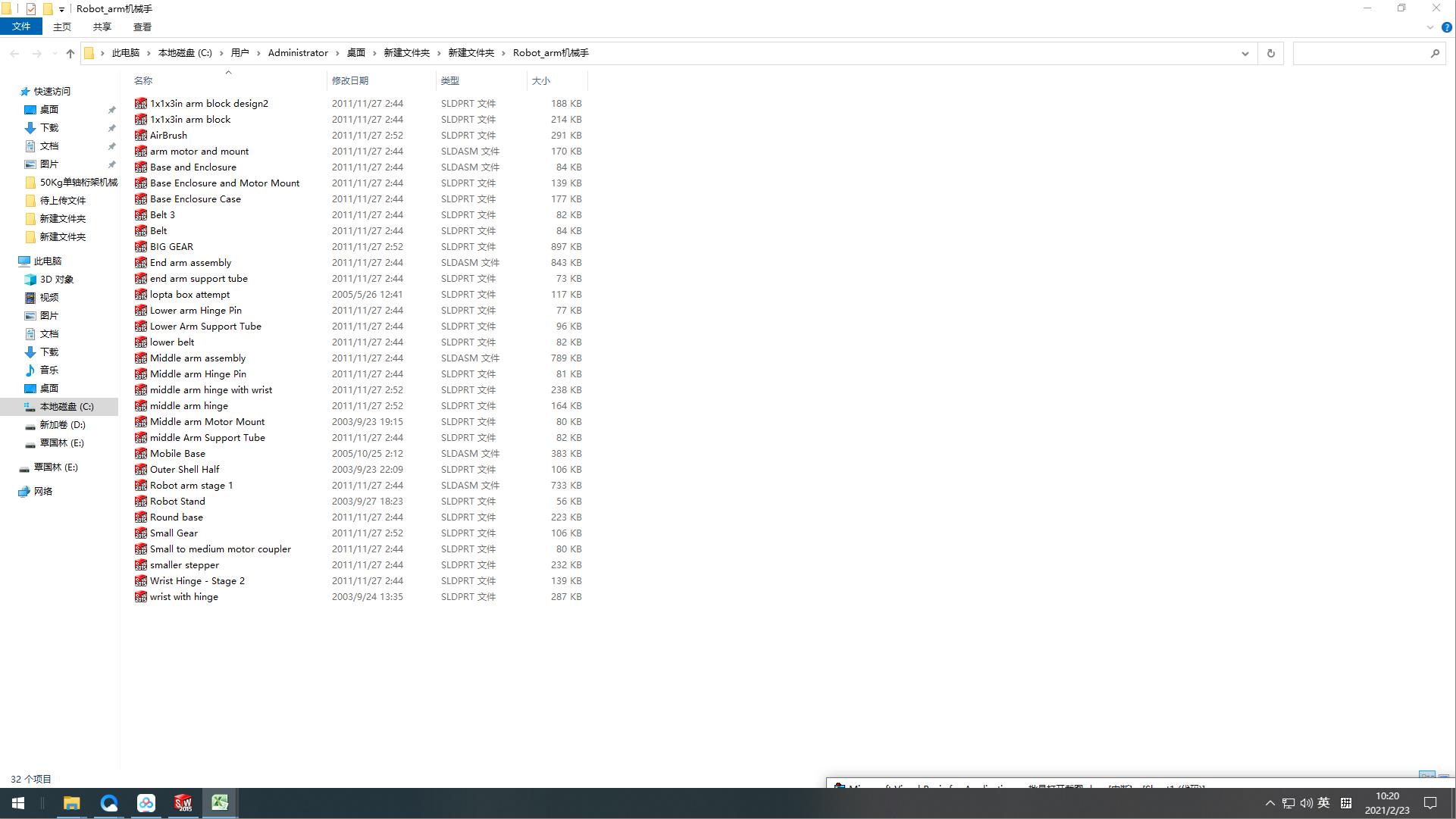
Task: Sort files by the 修改日期 column header
Action: point(350,80)
